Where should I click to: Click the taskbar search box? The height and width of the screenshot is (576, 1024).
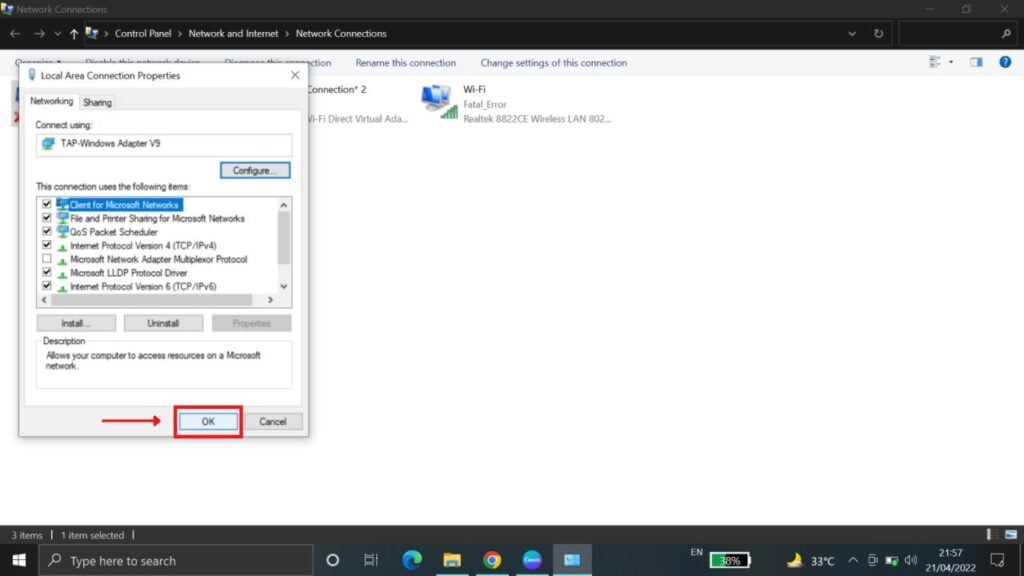[176, 560]
